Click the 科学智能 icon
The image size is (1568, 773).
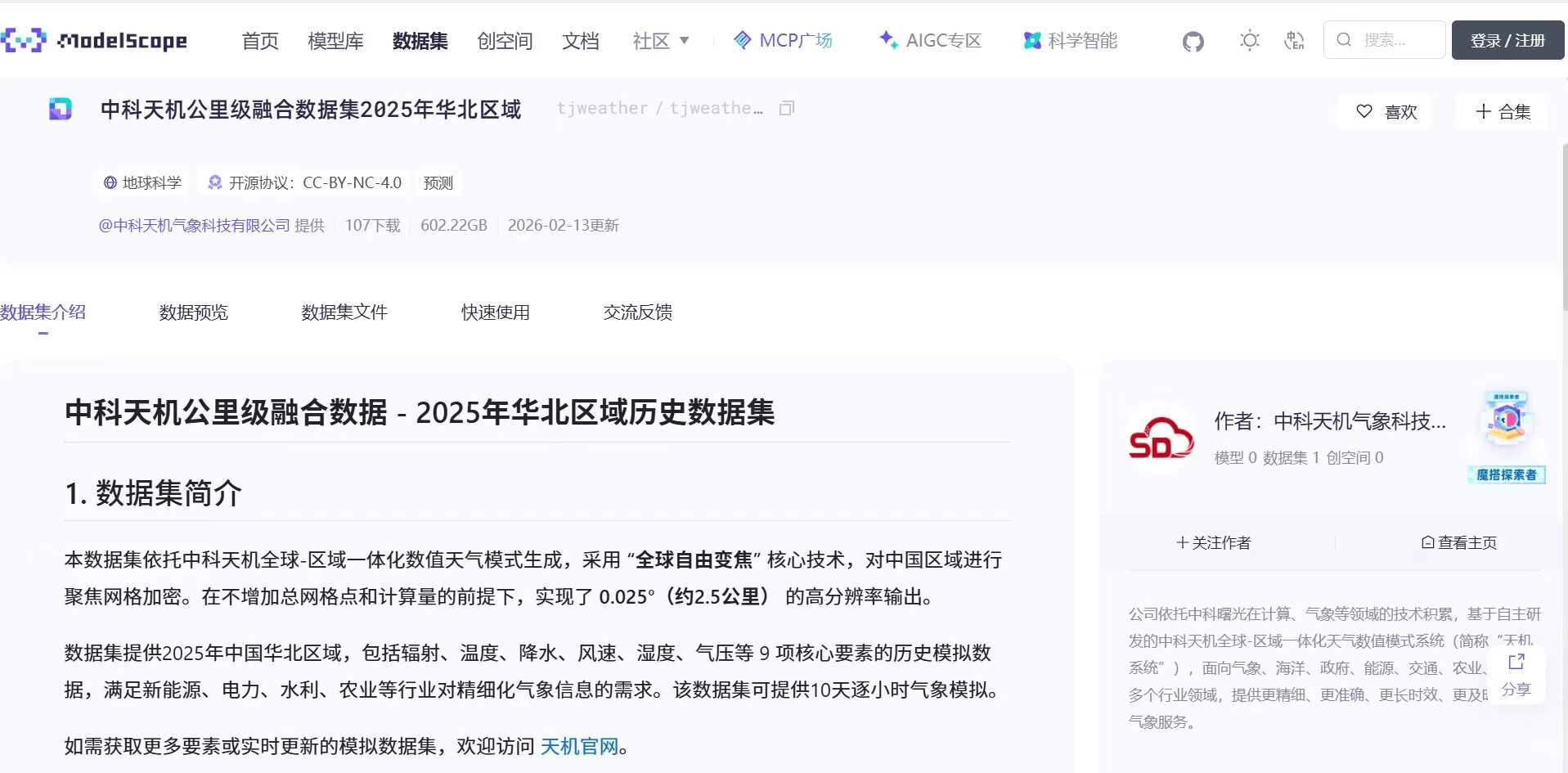tap(1032, 40)
